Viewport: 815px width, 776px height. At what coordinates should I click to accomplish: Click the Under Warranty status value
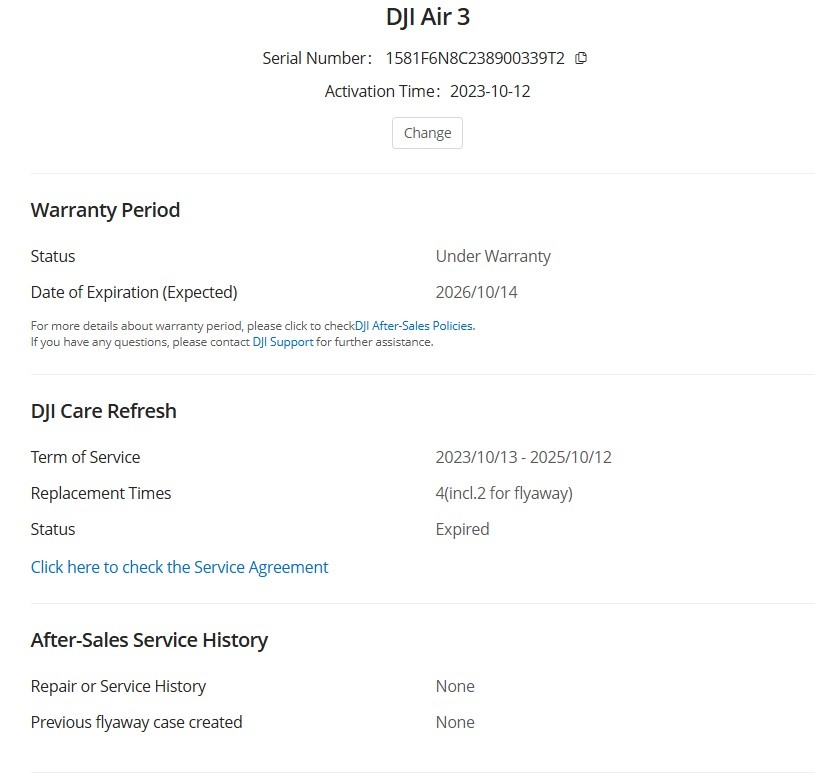493,256
